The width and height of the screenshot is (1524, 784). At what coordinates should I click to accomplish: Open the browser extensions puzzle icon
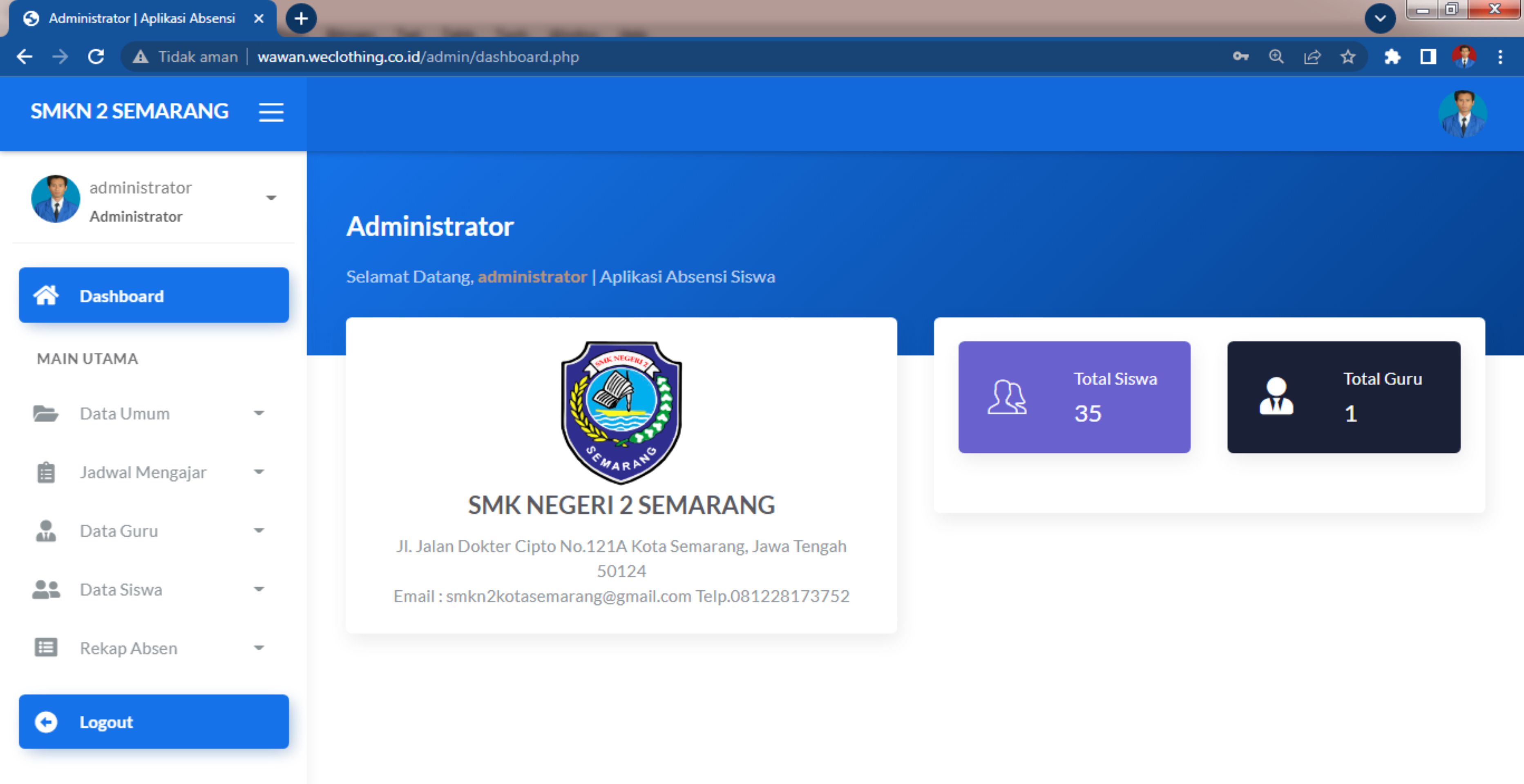(x=1392, y=57)
